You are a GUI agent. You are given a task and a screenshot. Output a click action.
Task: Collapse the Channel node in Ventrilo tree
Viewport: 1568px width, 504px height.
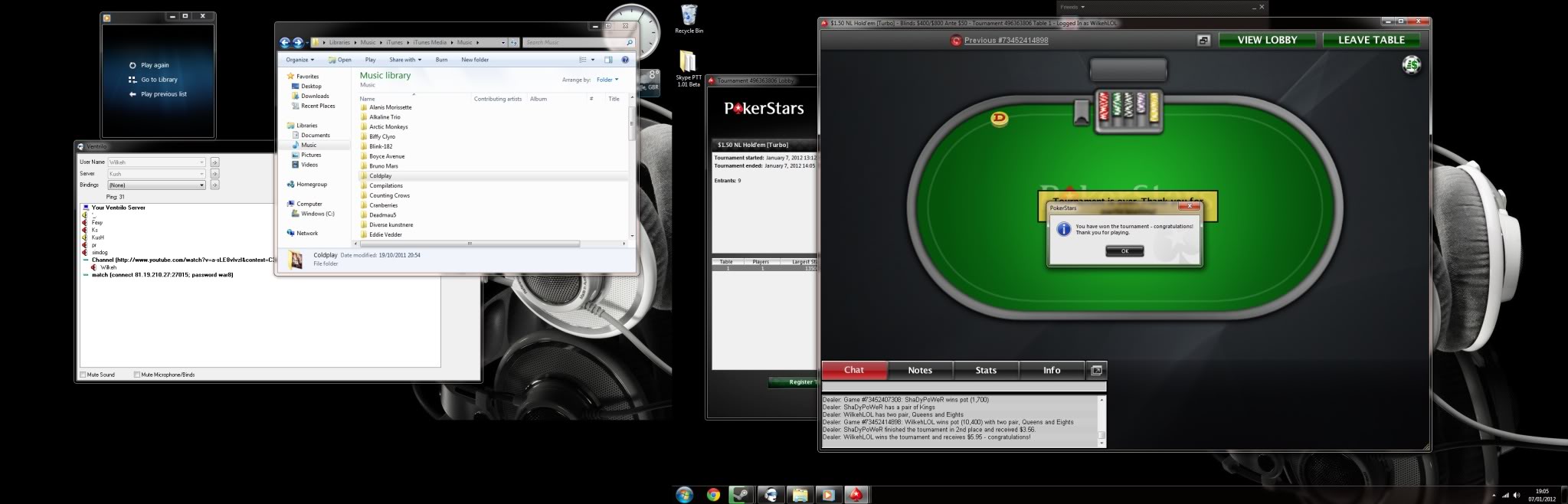coord(86,260)
